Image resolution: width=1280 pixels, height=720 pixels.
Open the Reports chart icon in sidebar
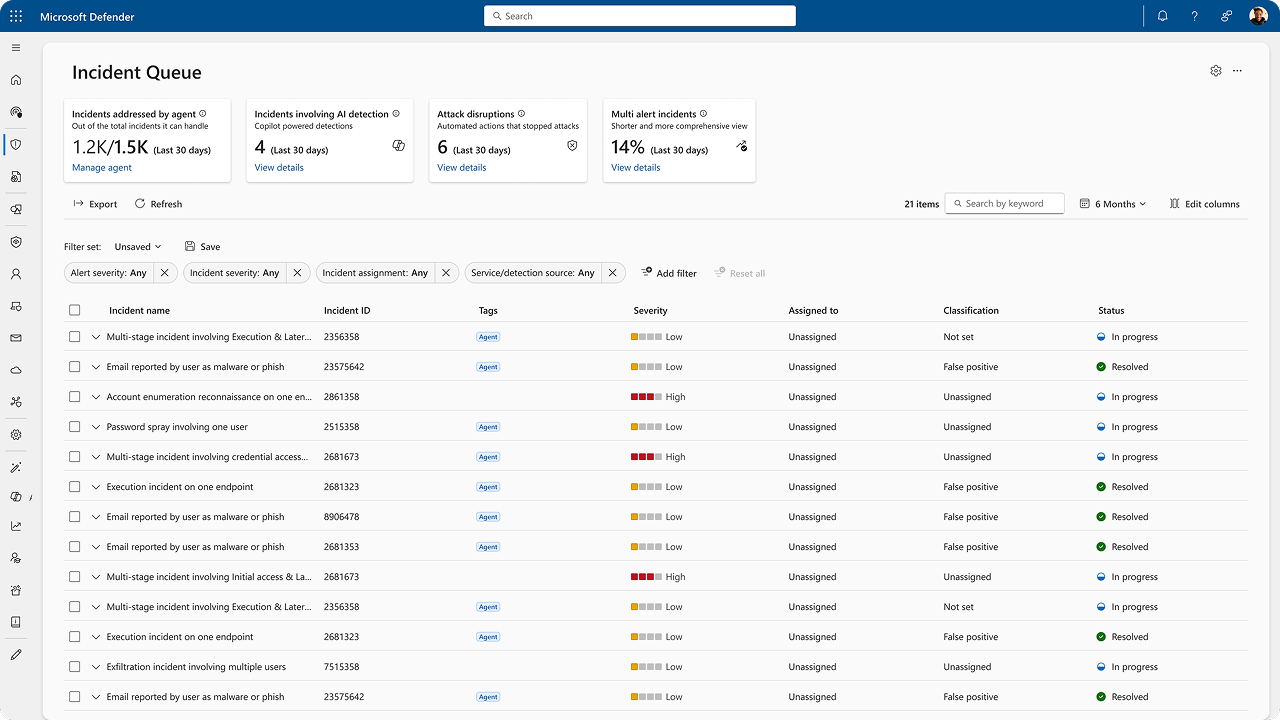16,526
